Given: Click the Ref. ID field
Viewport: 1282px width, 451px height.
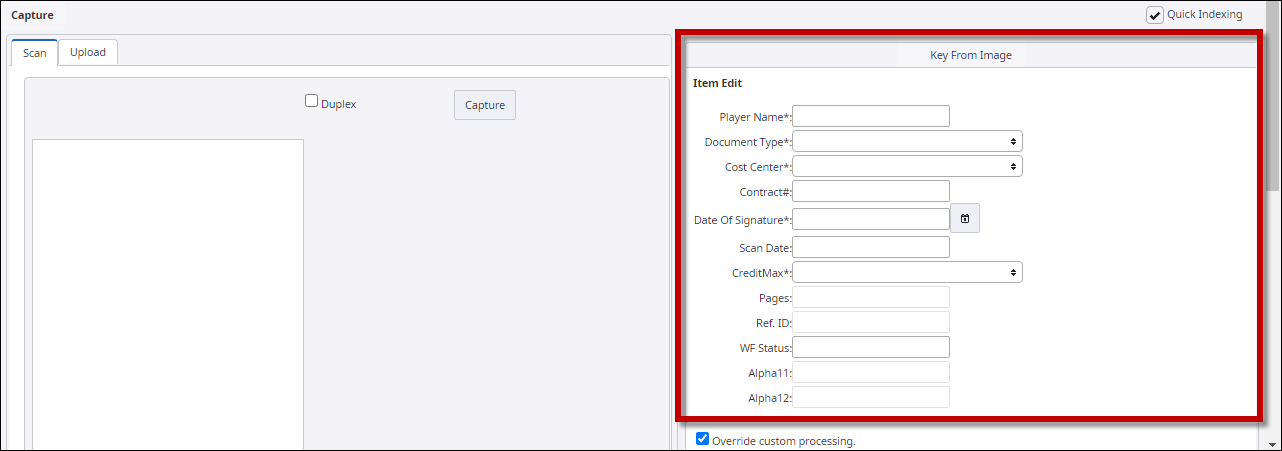Looking at the screenshot, I should 871,322.
